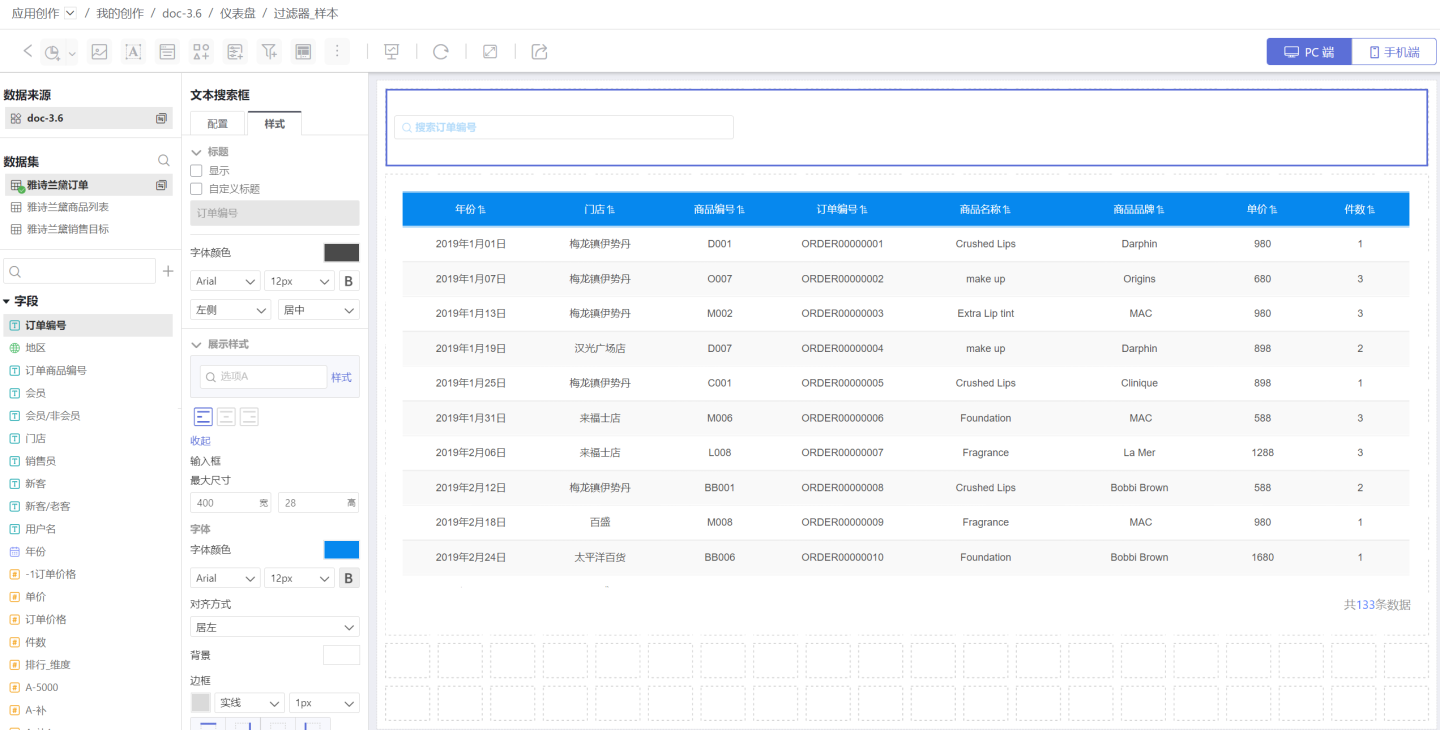Click the fullscreen expand icon in toolbar
The width and height of the screenshot is (1440, 730).
click(490, 52)
